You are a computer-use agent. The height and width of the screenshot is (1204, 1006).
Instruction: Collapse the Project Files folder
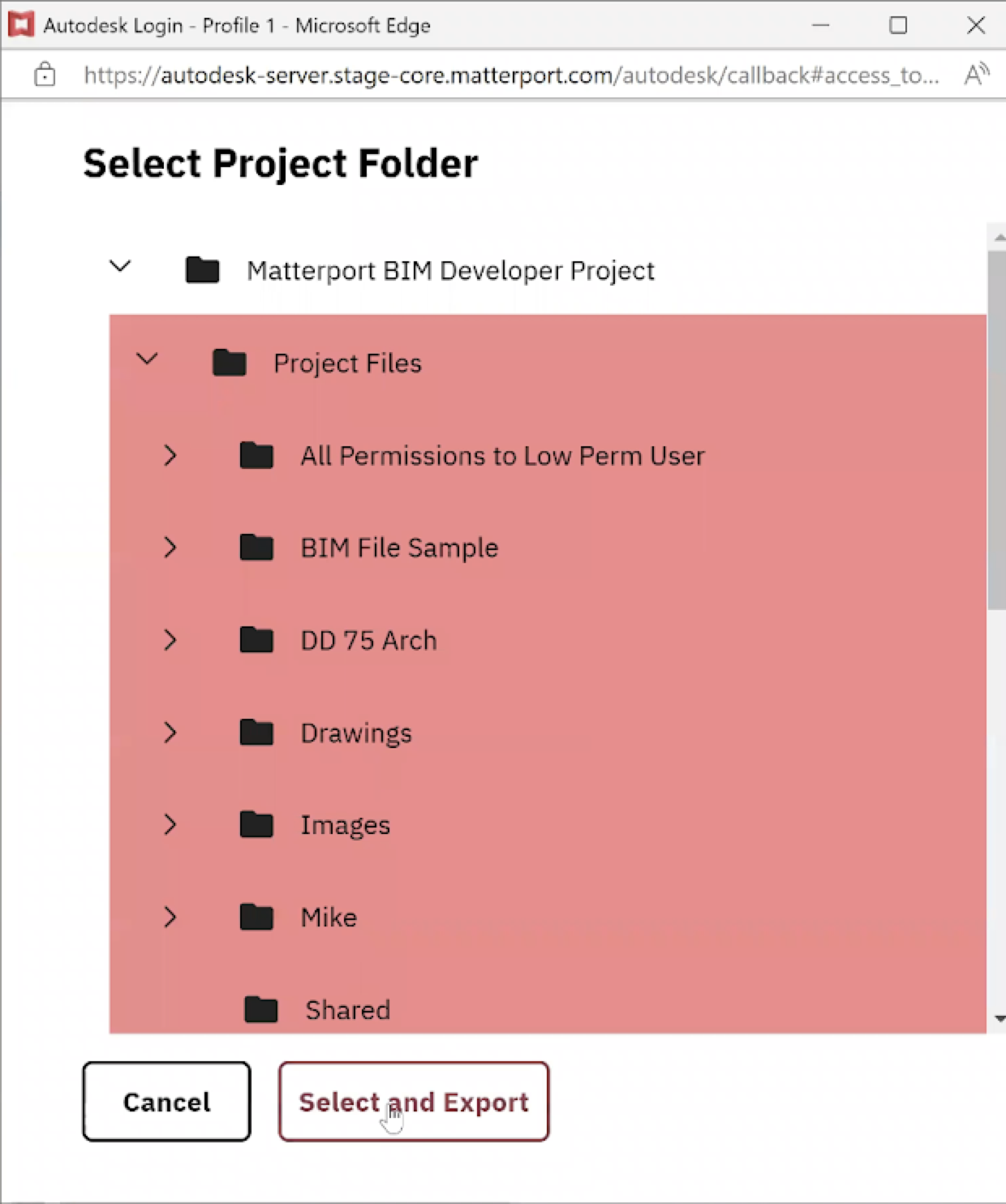[148, 359]
